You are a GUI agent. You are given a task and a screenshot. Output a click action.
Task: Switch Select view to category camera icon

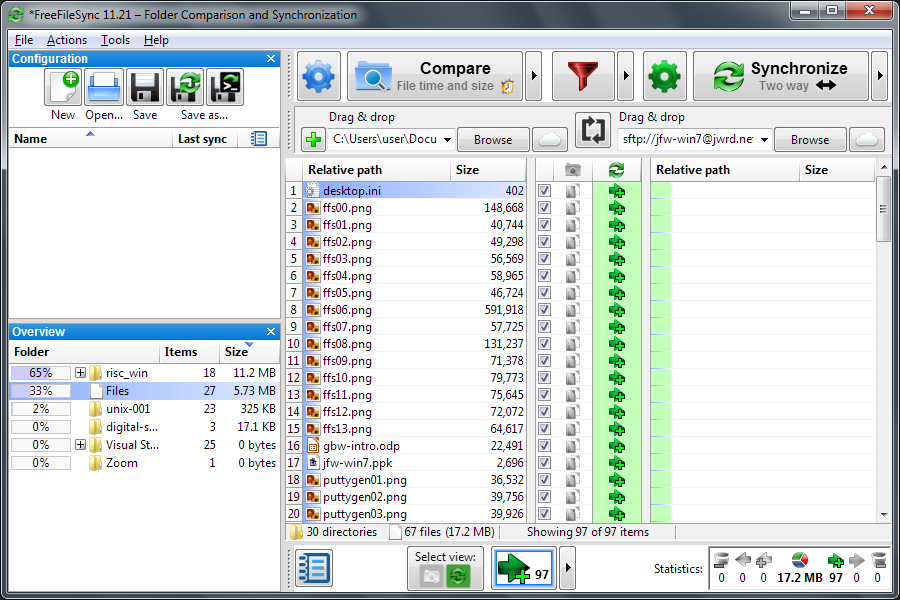pos(431,576)
